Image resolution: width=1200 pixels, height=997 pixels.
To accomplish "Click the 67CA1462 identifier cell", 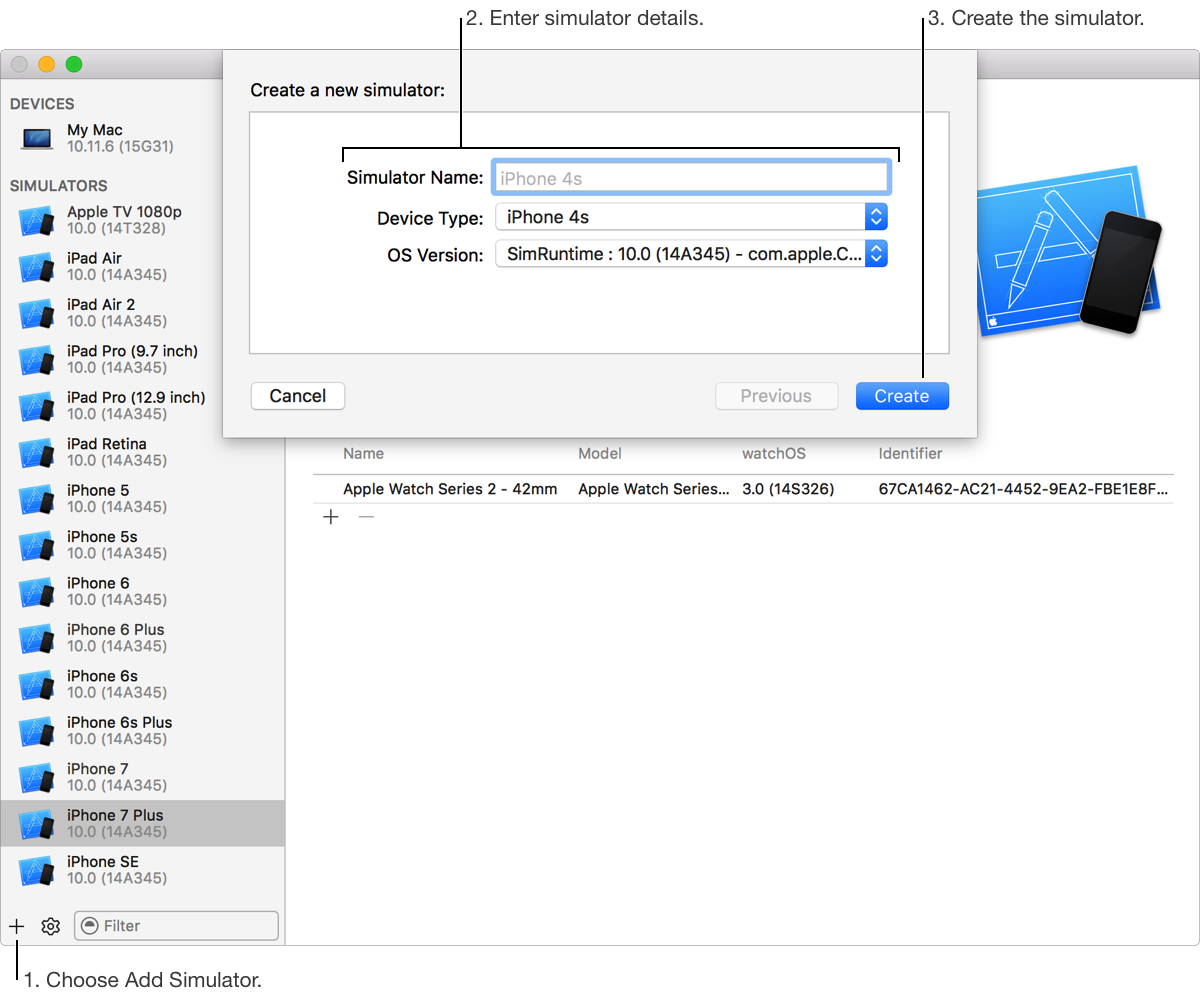I will pos(1023,489).
